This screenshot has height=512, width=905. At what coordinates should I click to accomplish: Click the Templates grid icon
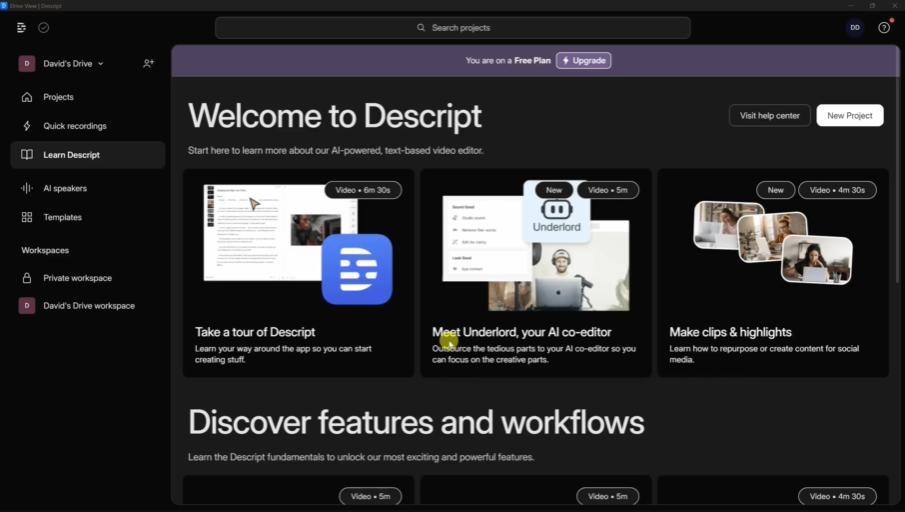(x=27, y=217)
